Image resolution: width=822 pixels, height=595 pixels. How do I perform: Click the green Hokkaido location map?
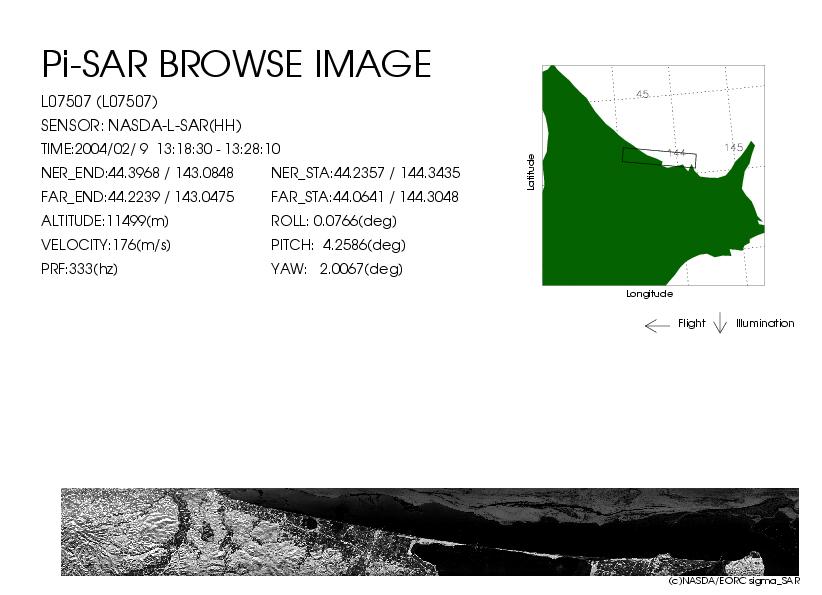(653, 176)
